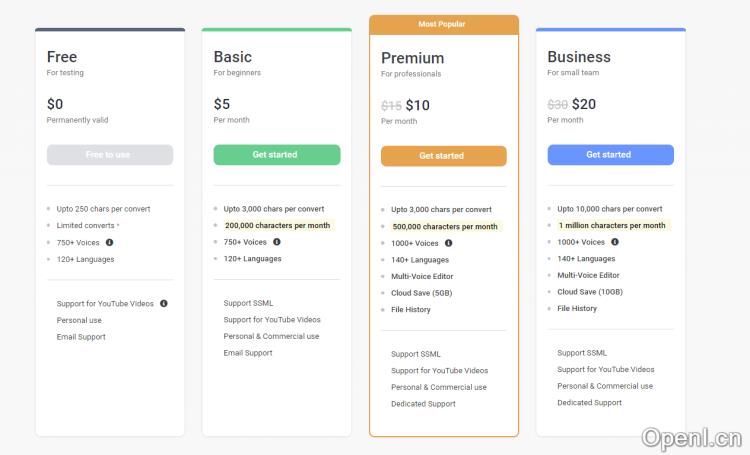The height and width of the screenshot is (455, 750).
Task: Click Business plan blue Get started button
Action: (x=610, y=155)
